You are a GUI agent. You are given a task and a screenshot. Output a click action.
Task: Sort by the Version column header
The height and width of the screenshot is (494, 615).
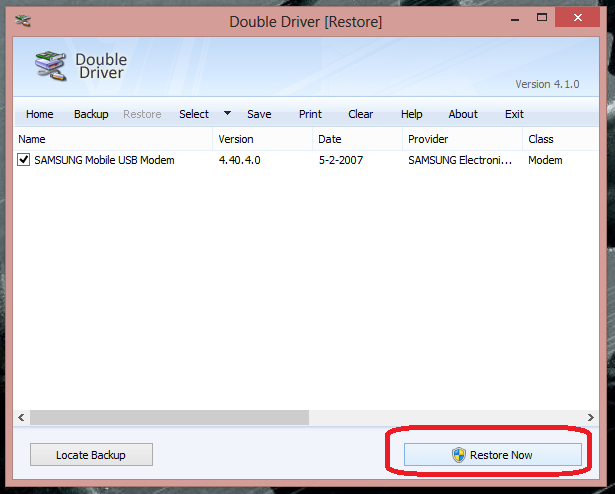coord(262,139)
